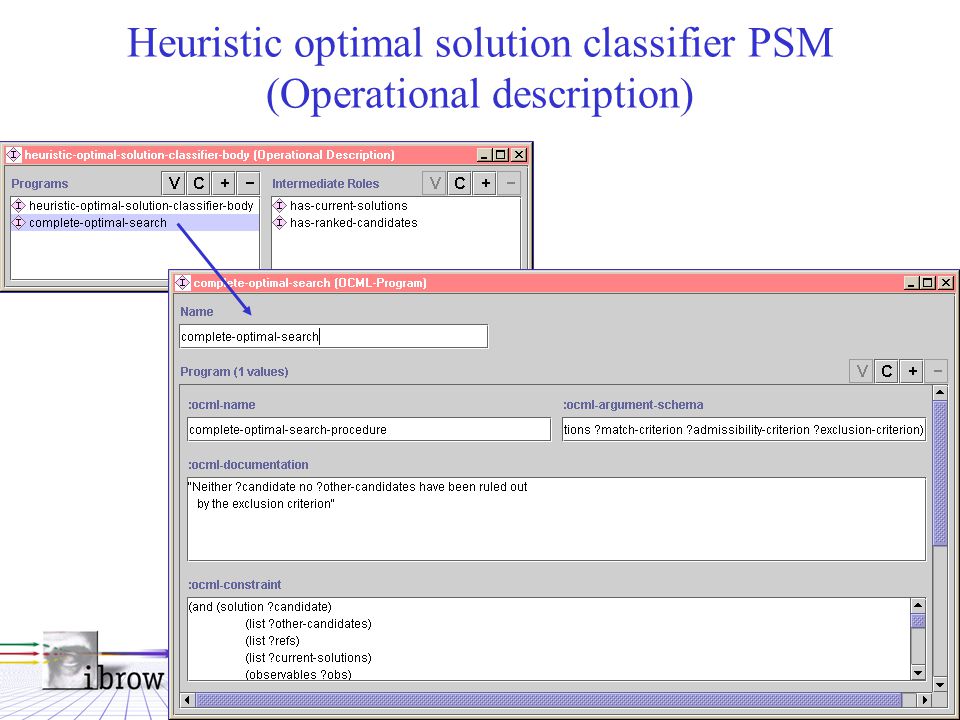Click '(list ?other-candidates)' line in constraint
The height and width of the screenshot is (720, 960).
(x=308, y=624)
